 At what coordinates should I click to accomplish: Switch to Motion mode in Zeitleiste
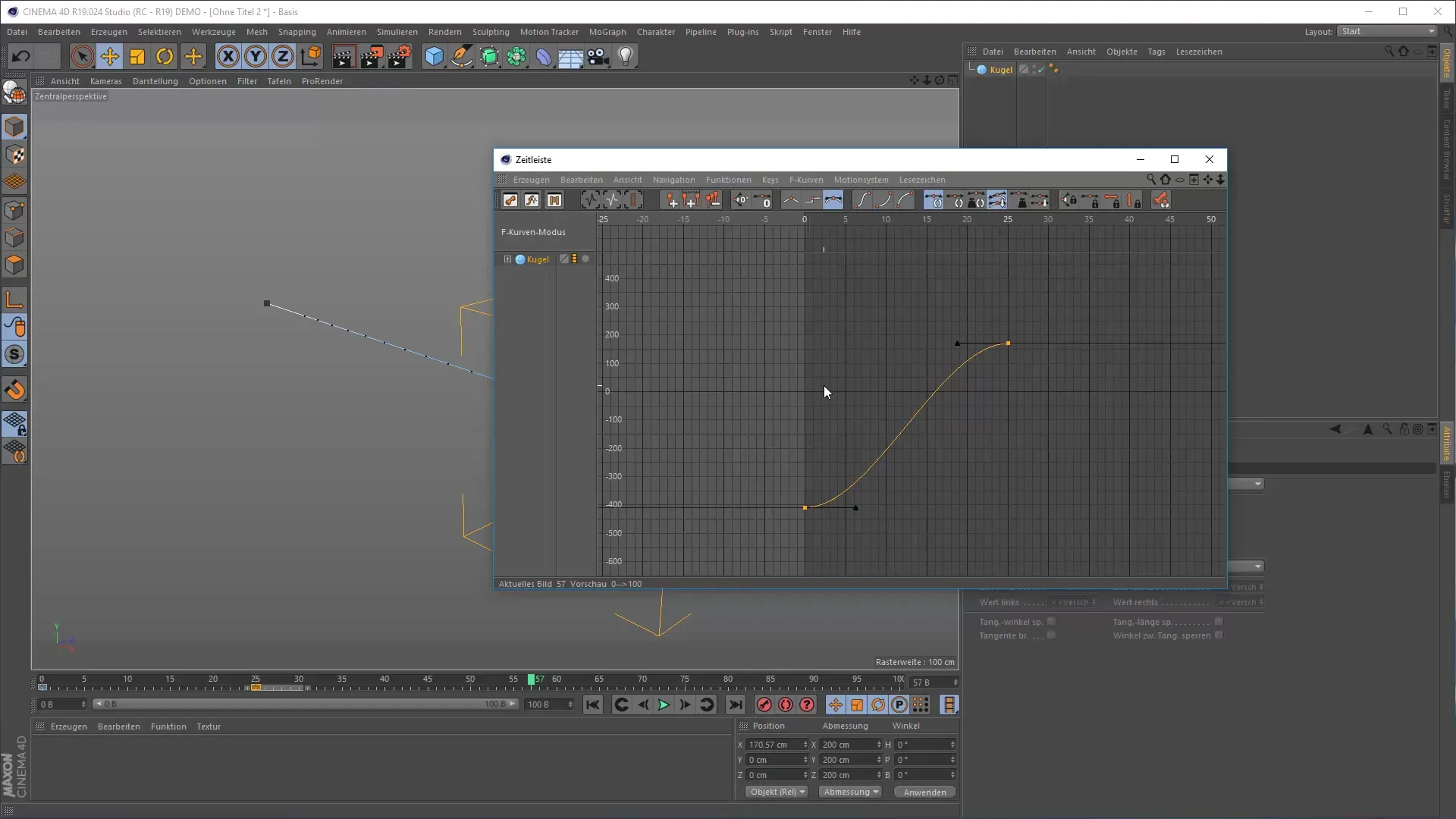tap(554, 200)
